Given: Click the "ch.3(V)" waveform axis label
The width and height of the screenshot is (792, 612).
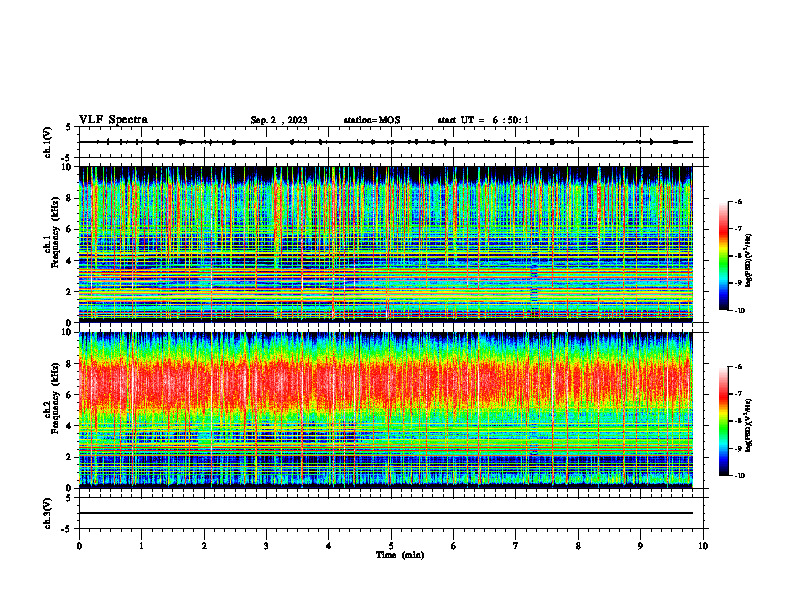Looking at the screenshot, I should (x=47, y=513).
